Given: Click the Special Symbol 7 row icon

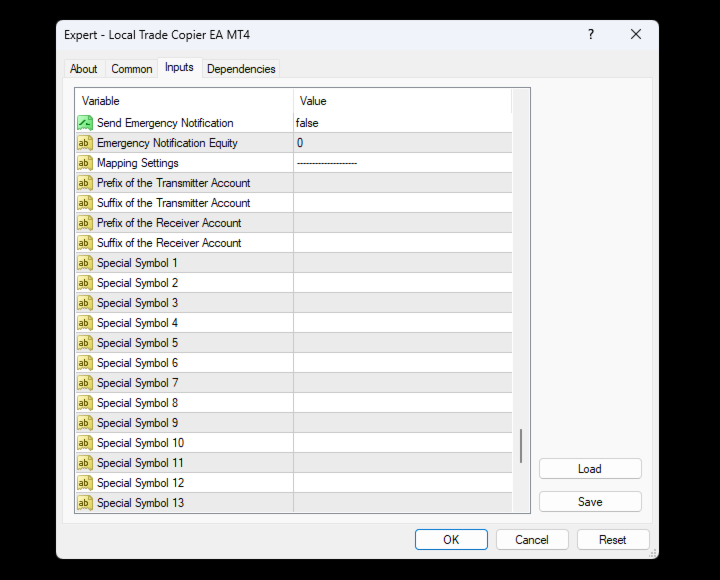Looking at the screenshot, I should pos(85,383).
